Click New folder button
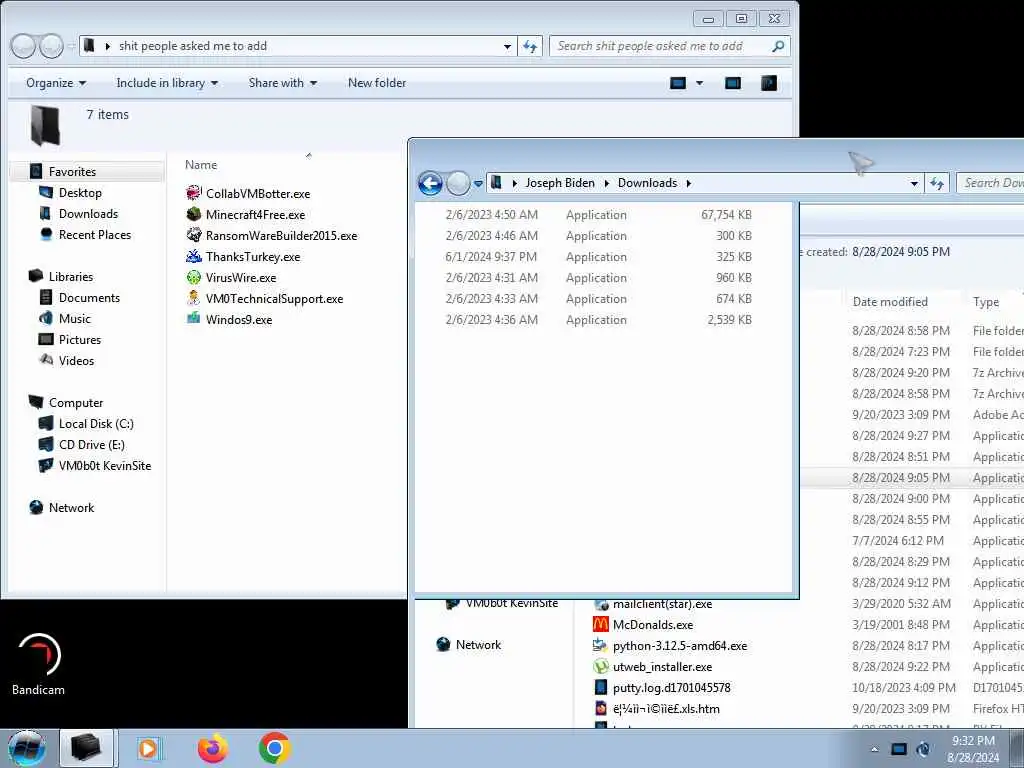The image size is (1024, 768). (x=377, y=83)
